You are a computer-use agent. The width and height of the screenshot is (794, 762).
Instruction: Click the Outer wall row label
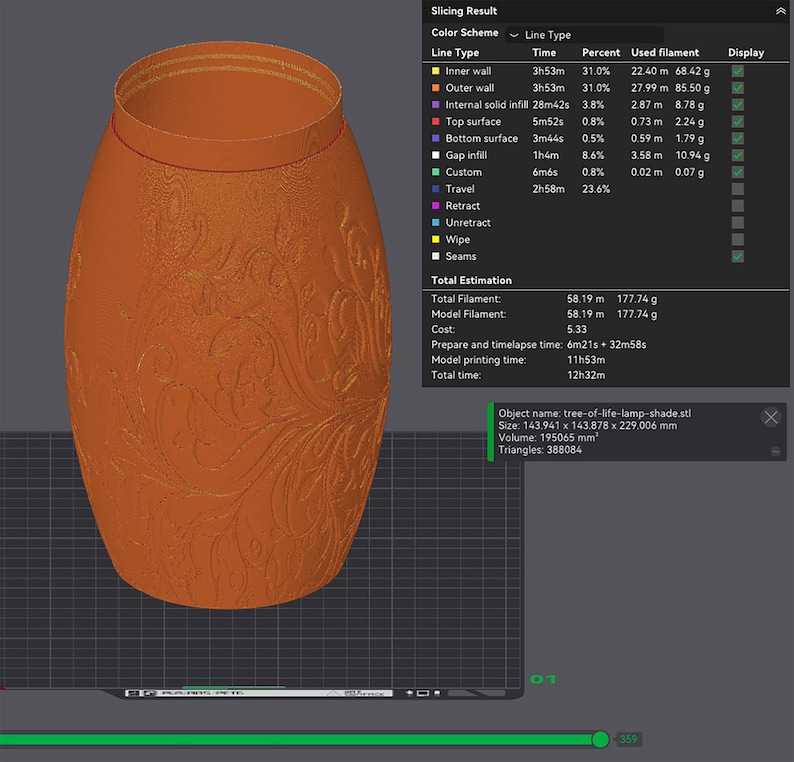tap(469, 88)
